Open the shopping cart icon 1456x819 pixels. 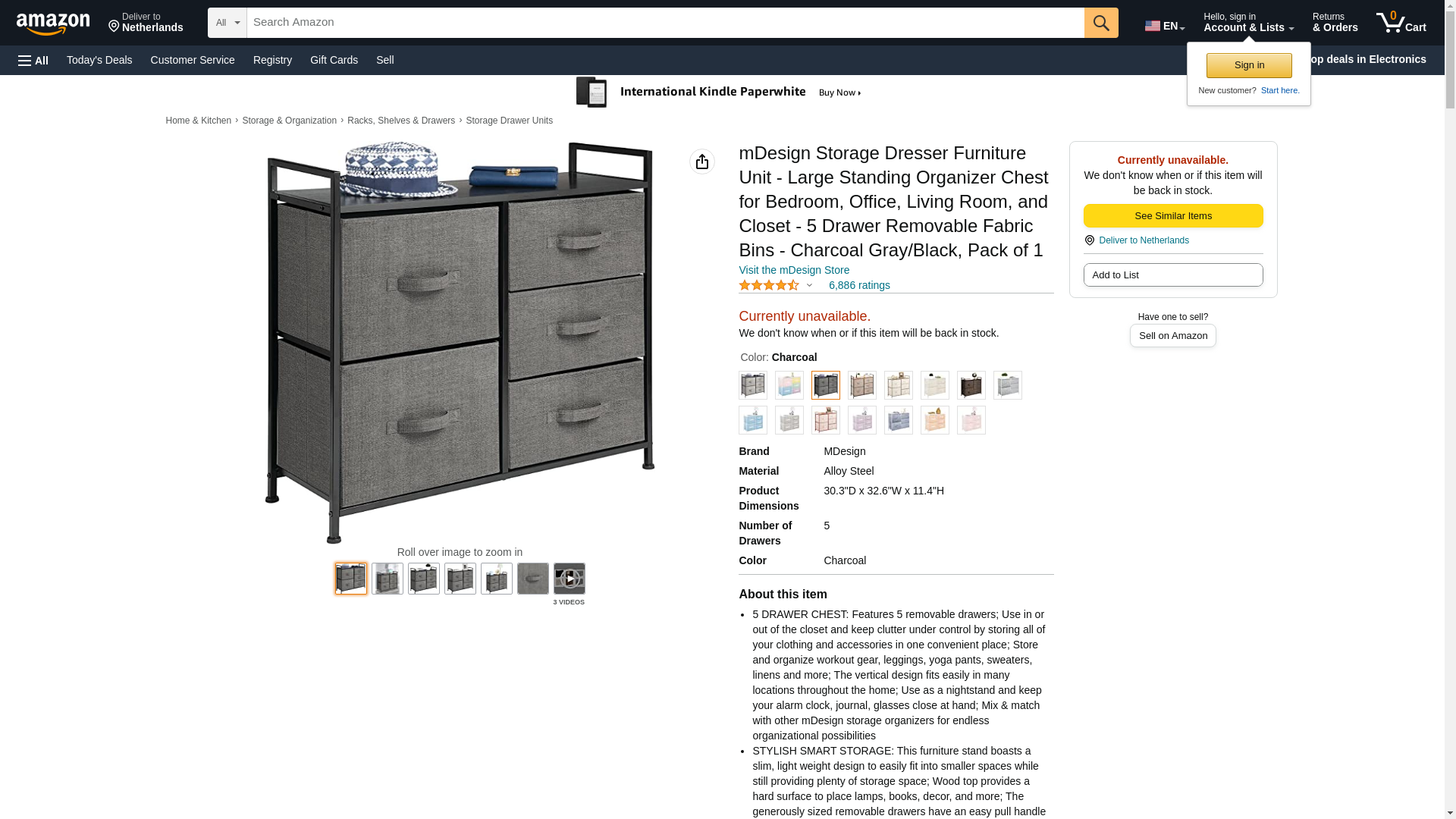click(x=1401, y=23)
